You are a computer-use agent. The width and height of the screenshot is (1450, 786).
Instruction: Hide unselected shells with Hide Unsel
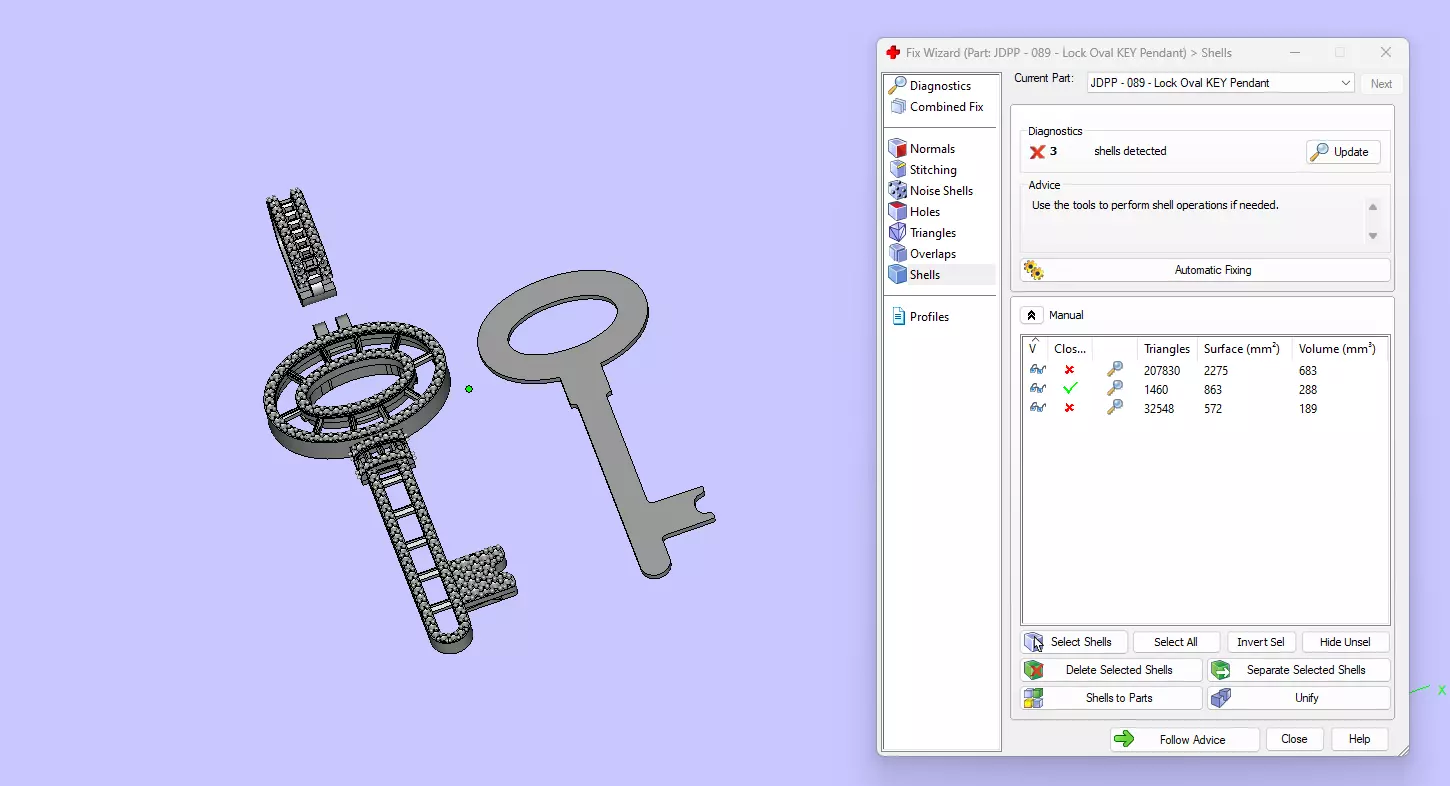pos(1345,642)
